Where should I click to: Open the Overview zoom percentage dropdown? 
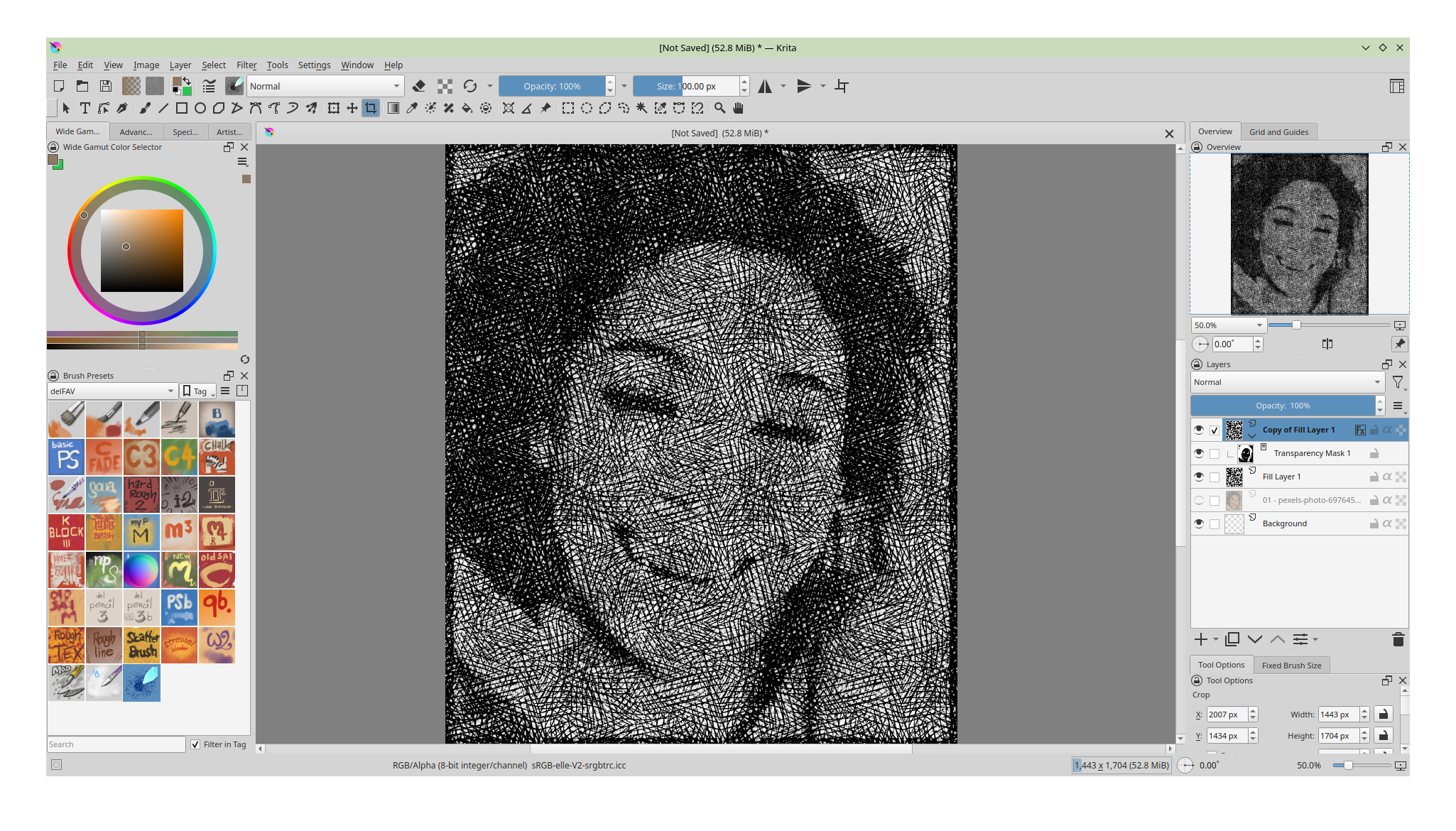1229,325
